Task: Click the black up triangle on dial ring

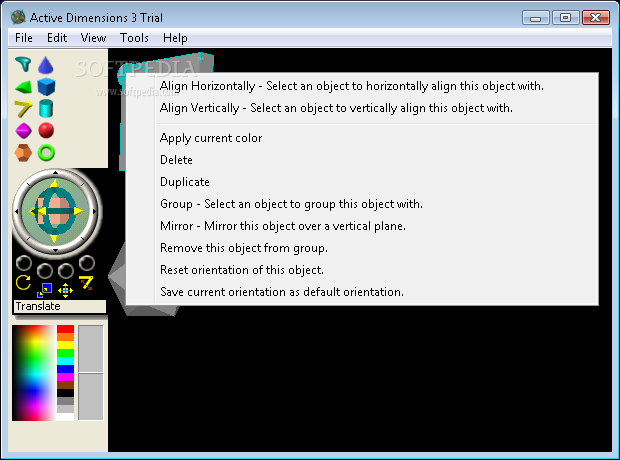Action: coord(55,172)
